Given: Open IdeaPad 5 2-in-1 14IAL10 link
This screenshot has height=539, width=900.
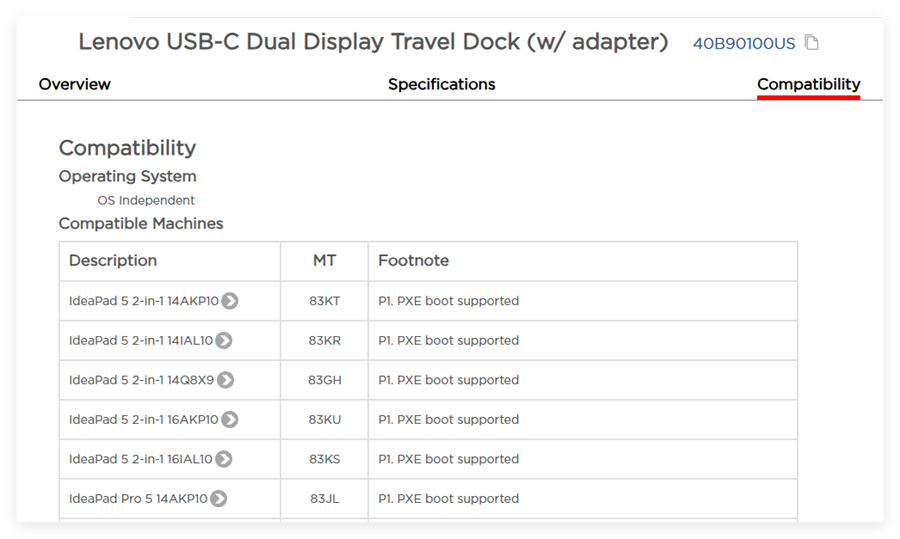Looking at the screenshot, I should [140, 341].
